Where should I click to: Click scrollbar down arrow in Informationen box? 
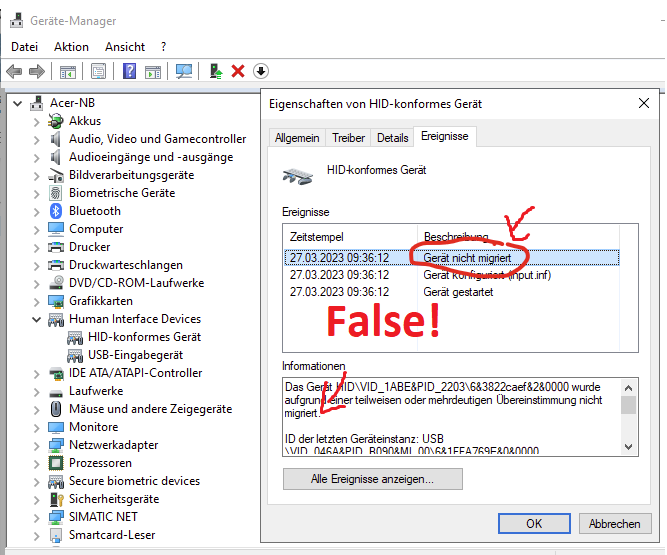coord(628,447)
